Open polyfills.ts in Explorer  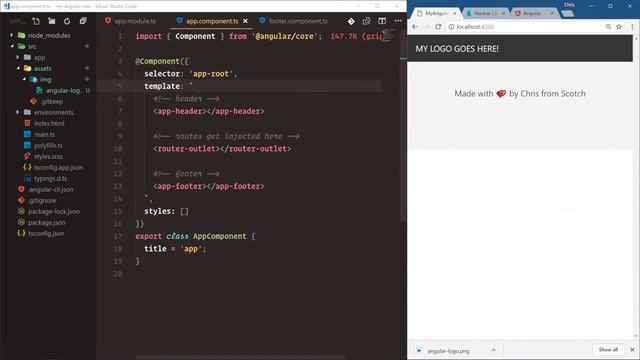coord(48,146)
